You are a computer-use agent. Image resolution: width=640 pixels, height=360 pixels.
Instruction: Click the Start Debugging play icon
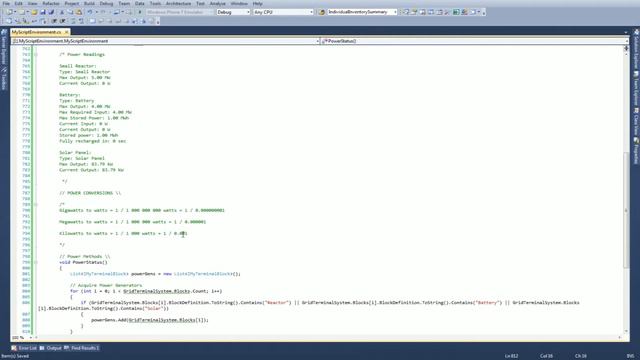(x=140, y=12)
